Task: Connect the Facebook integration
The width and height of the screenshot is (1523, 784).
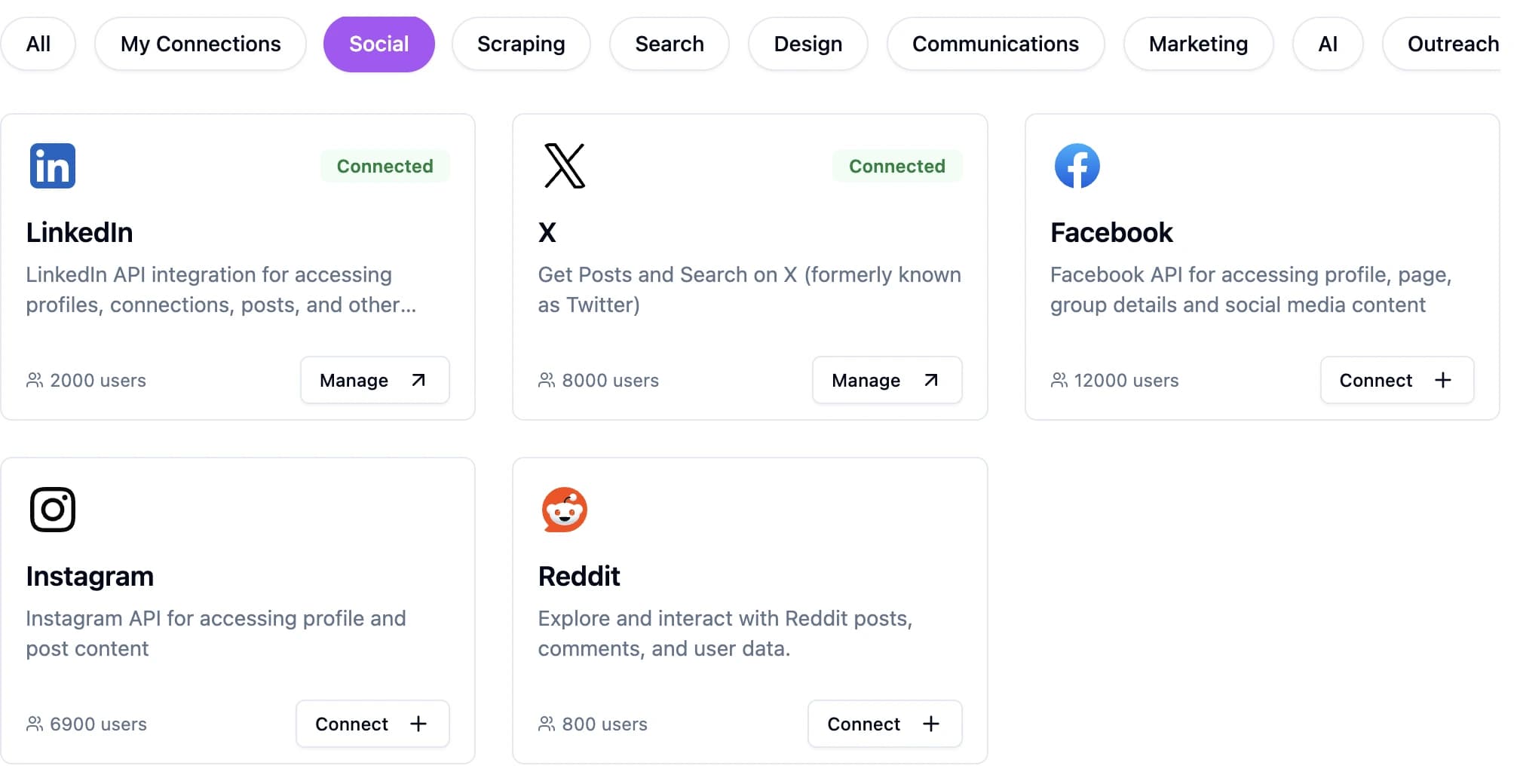Action: click(1396, 380)
